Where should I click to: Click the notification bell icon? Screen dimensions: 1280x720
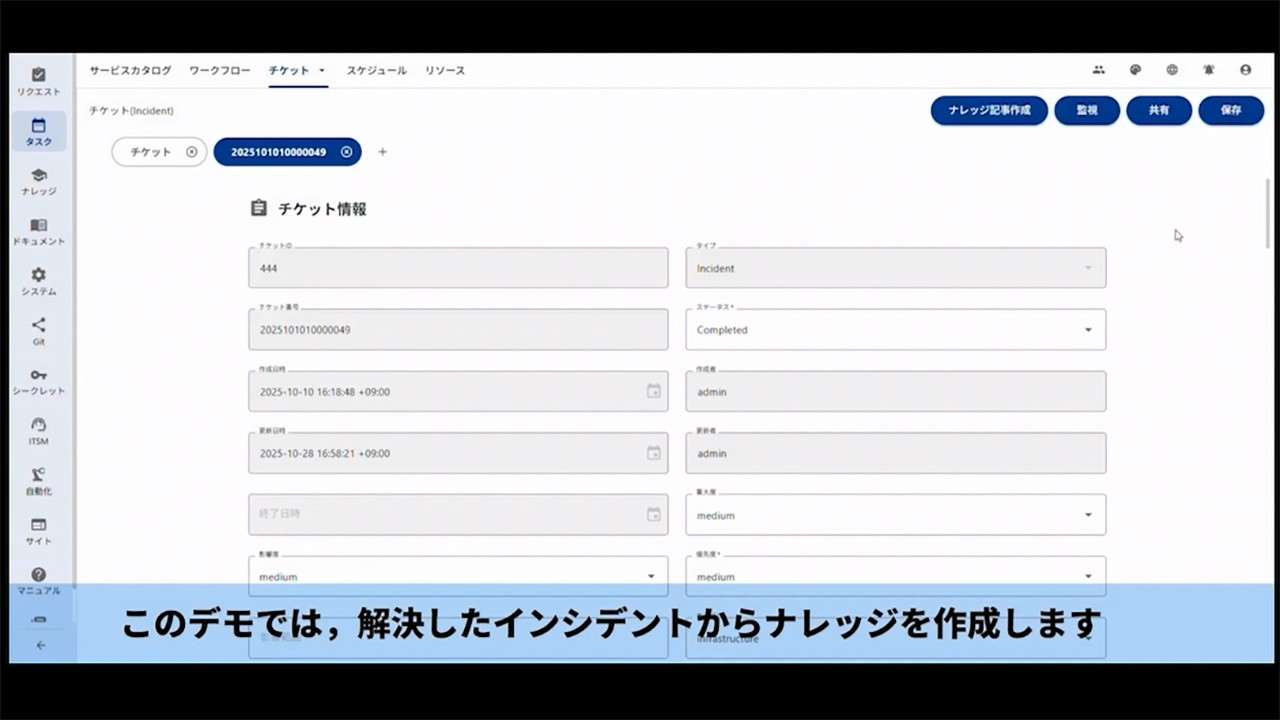click(1208, 70)
